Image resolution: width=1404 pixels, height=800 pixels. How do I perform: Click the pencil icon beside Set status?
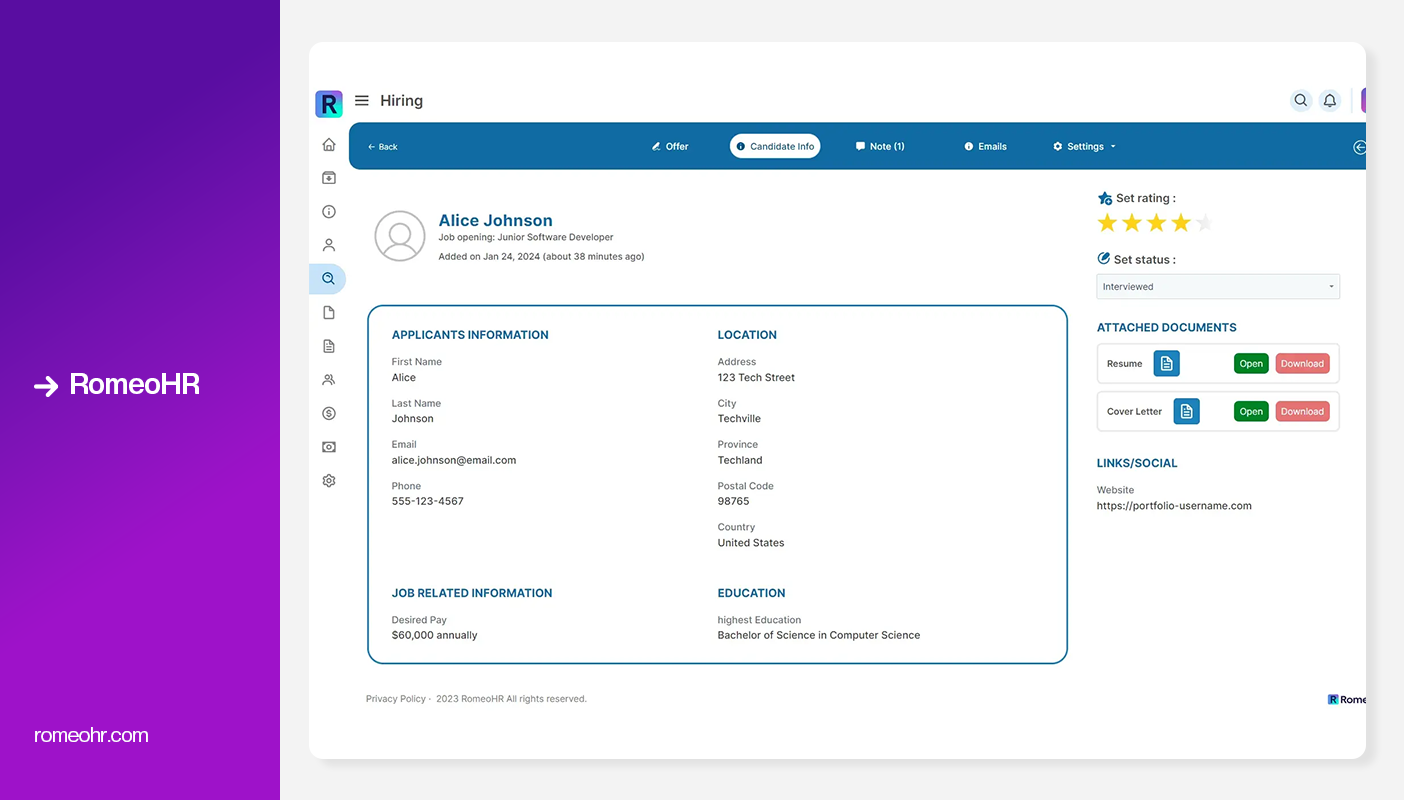(x=1104, y=259)
